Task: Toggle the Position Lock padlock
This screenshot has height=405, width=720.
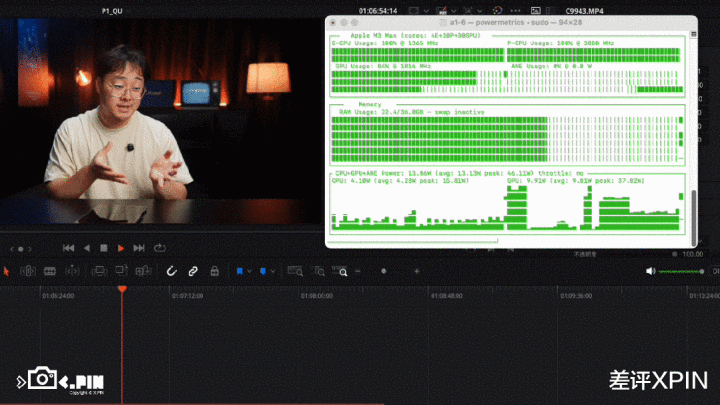Action: [x=214, y=271]
